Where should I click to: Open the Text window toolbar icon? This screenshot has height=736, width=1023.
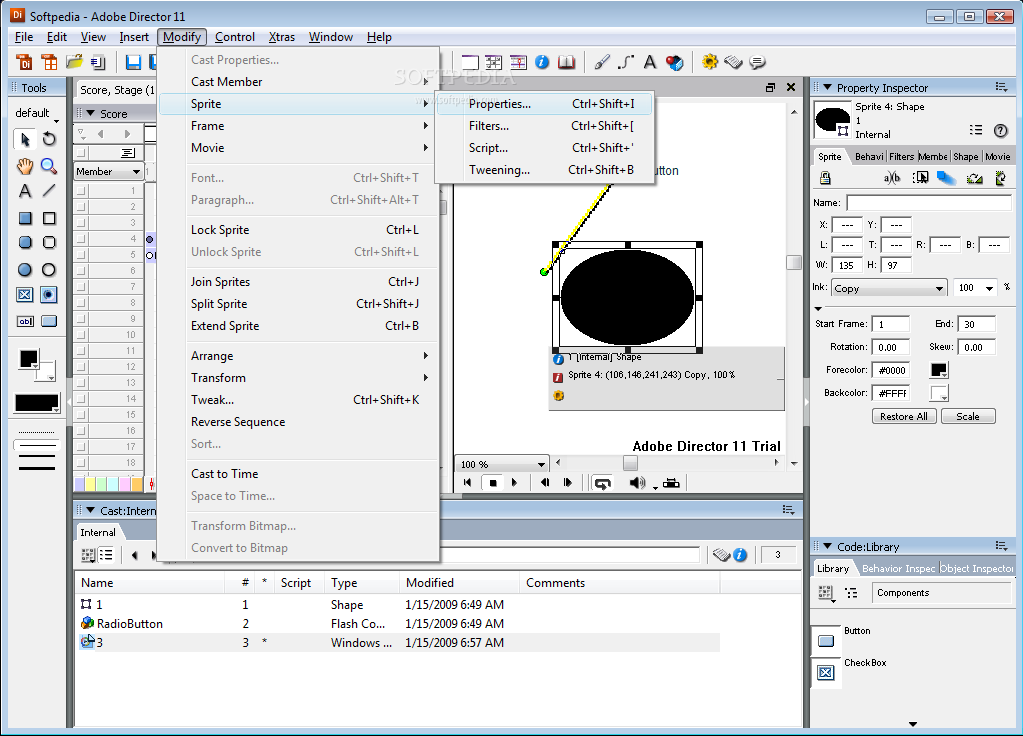(650, 62)
